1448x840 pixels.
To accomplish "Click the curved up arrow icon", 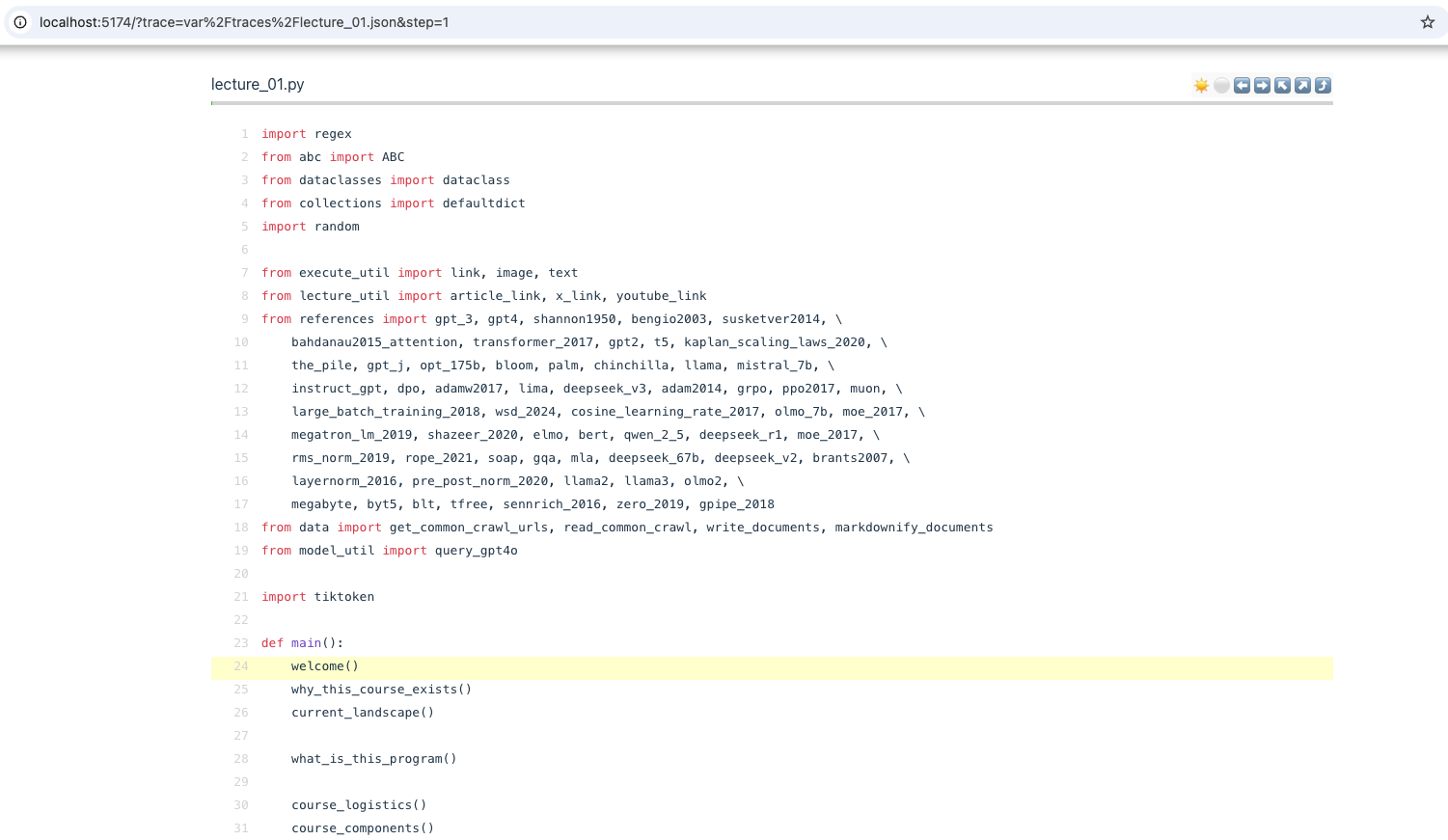I will pos(1323,86).
